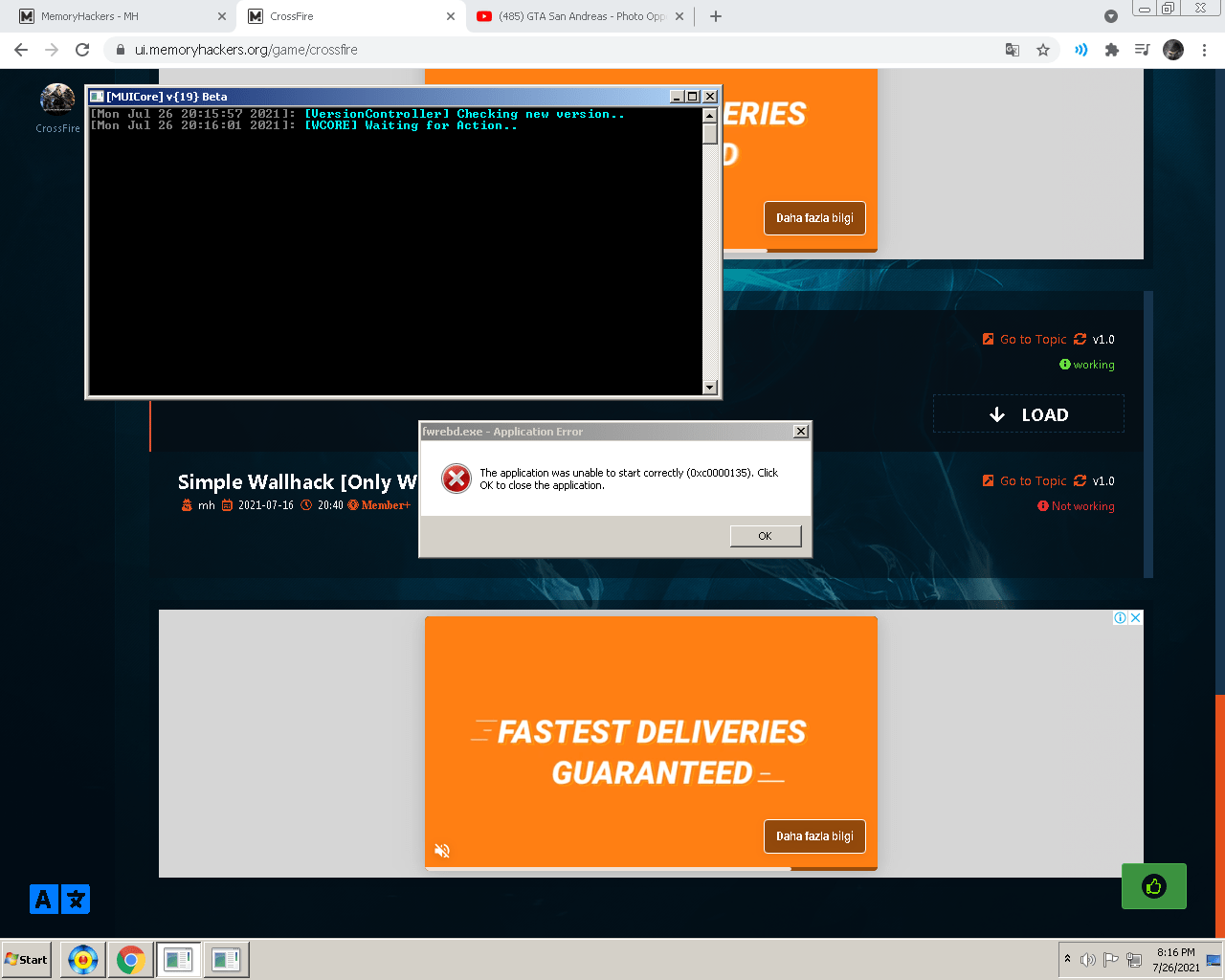View site security lock information

121,50
